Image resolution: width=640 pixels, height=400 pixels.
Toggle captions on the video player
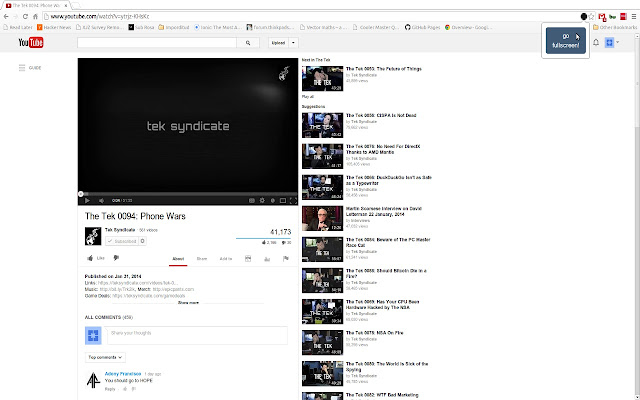tap(252, 200)
